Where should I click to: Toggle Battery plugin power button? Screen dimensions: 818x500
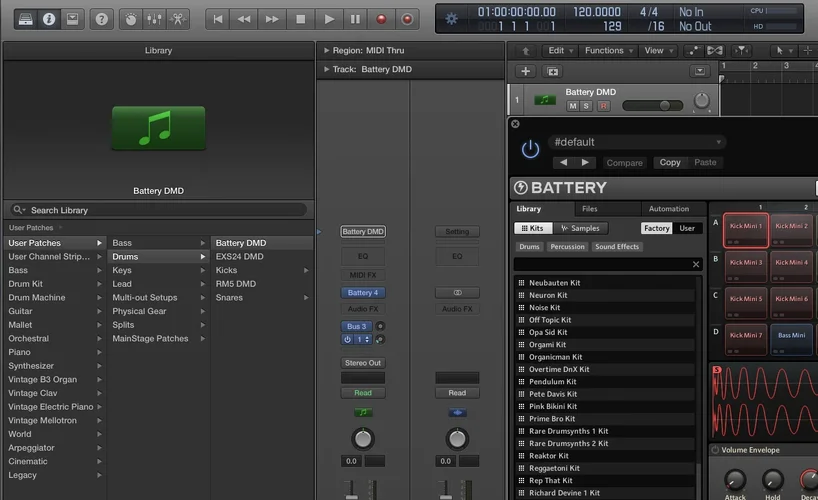pos(530,149)
